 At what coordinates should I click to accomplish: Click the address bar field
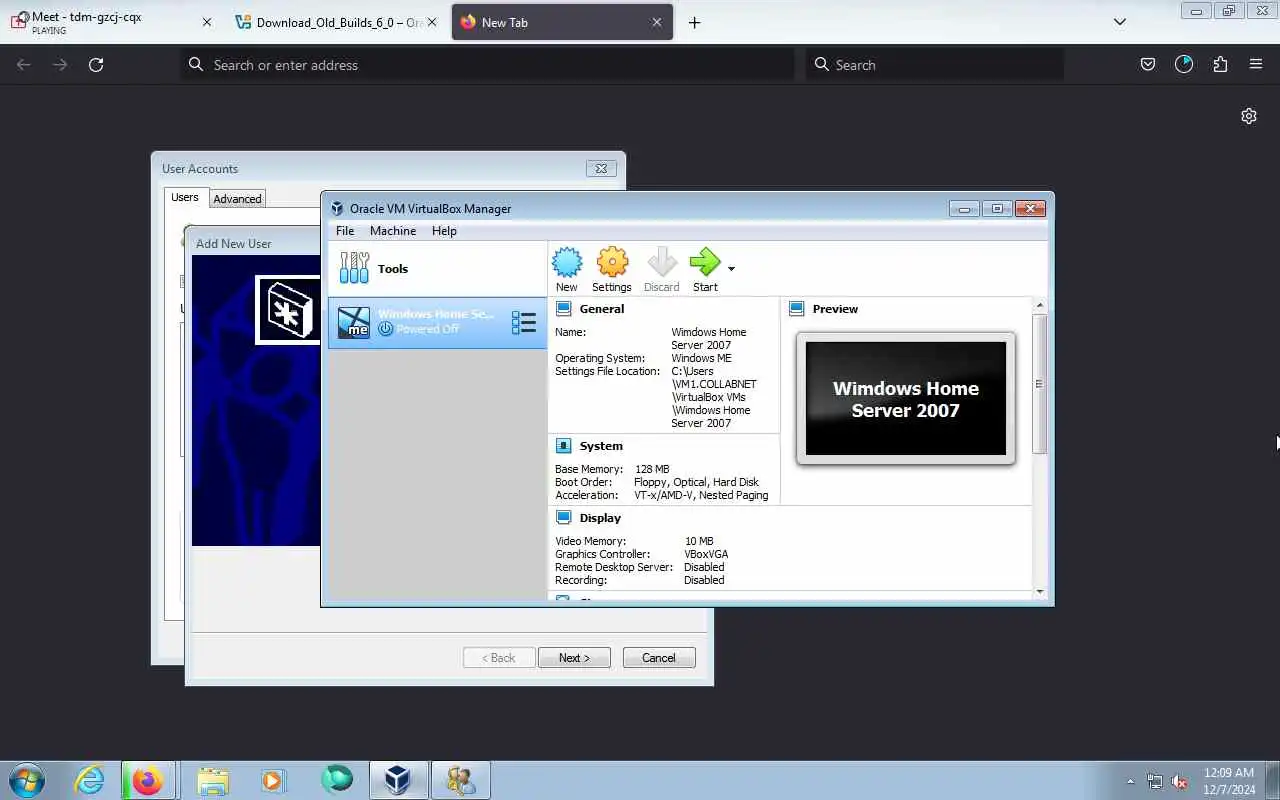point(488,64)
